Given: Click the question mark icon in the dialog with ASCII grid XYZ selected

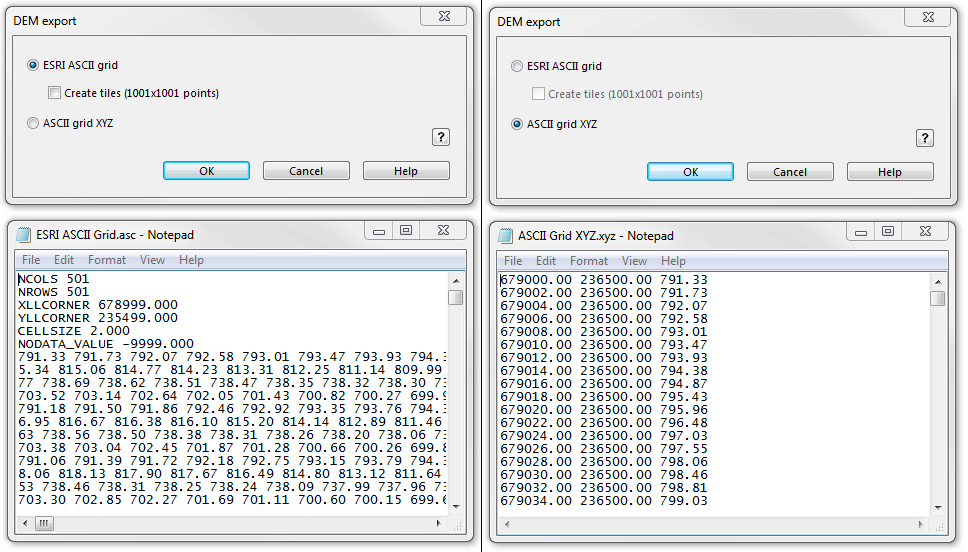Looking at the screenshot, I should tap(925, 138).
